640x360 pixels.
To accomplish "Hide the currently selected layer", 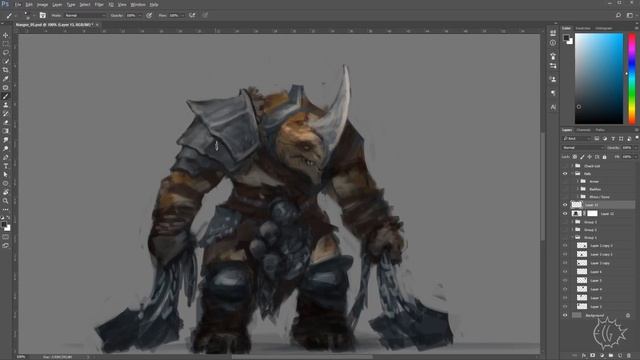I will pos(565,204).
